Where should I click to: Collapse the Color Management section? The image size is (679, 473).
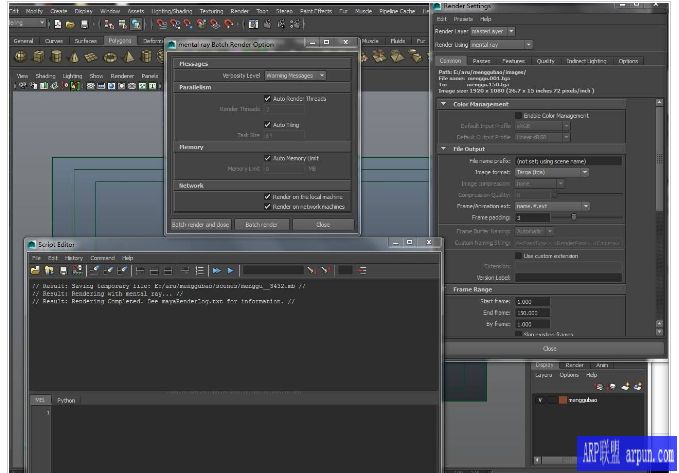(444, 104)
